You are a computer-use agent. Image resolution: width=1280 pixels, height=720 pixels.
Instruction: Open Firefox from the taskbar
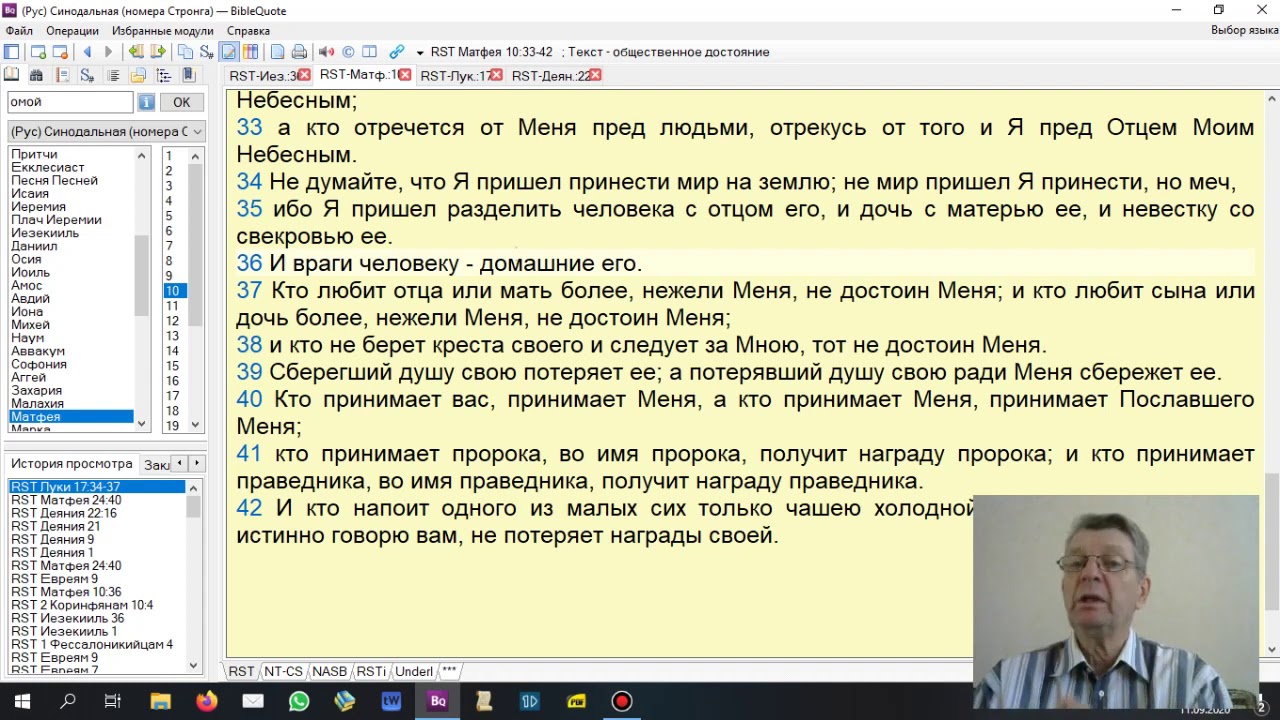coord(207,702)
